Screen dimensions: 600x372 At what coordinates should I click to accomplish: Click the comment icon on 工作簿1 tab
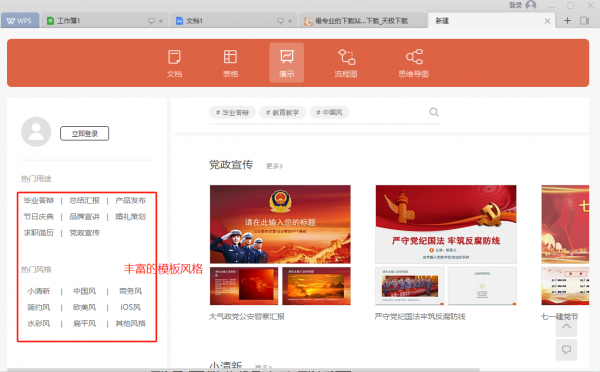(152, 21)
